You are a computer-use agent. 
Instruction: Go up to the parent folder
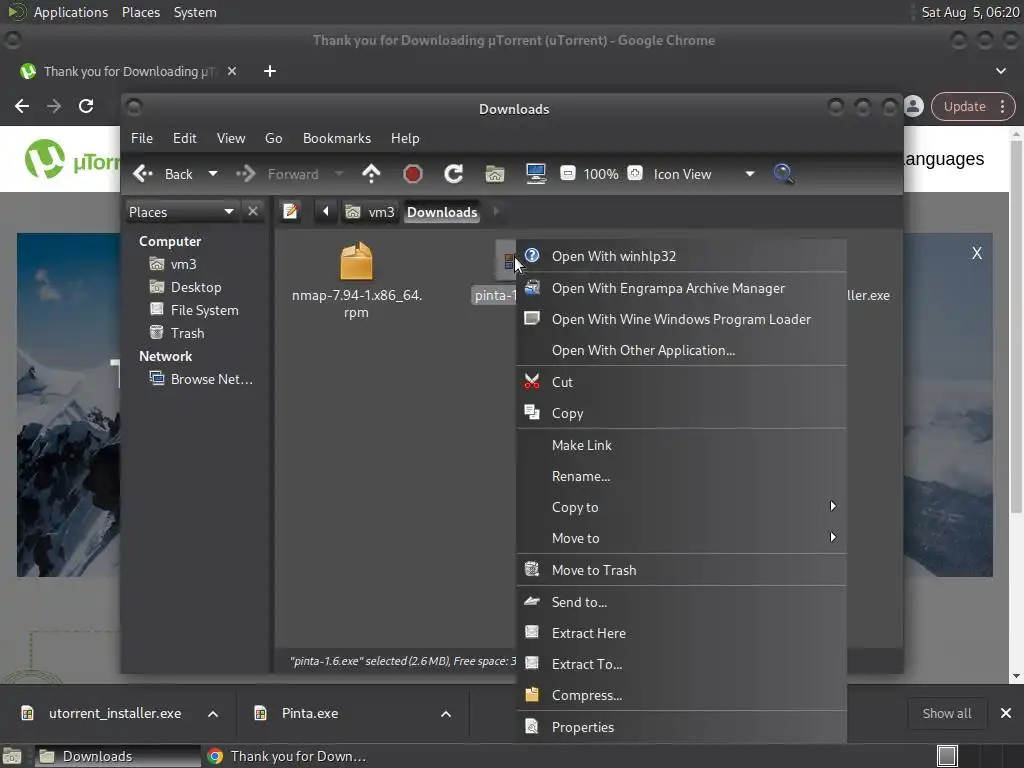[371, 174]
